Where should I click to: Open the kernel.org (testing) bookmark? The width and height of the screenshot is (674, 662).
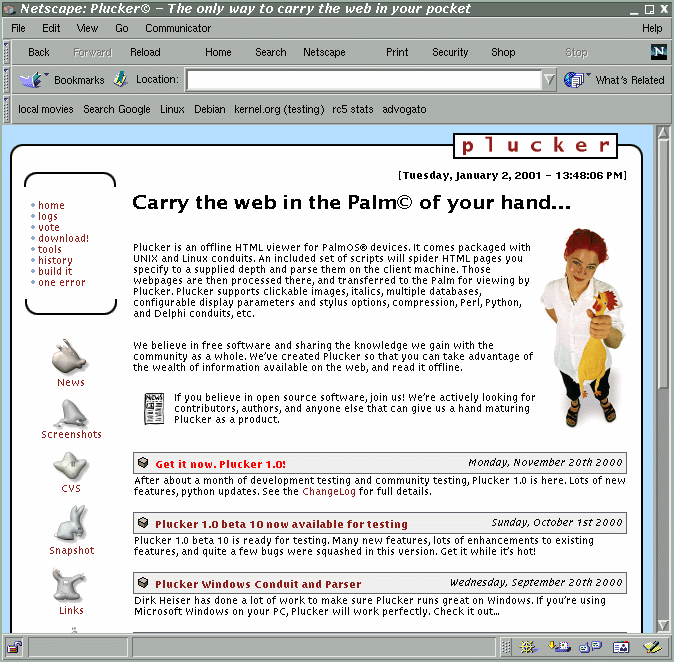pyautogui.click(x=279, y=109)
